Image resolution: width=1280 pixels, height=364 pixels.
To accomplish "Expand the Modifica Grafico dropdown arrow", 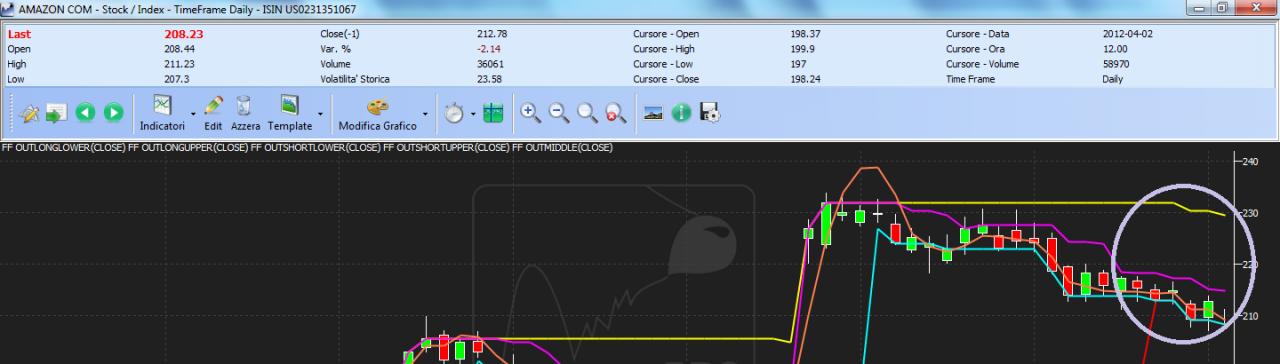I will coord(425,113).
